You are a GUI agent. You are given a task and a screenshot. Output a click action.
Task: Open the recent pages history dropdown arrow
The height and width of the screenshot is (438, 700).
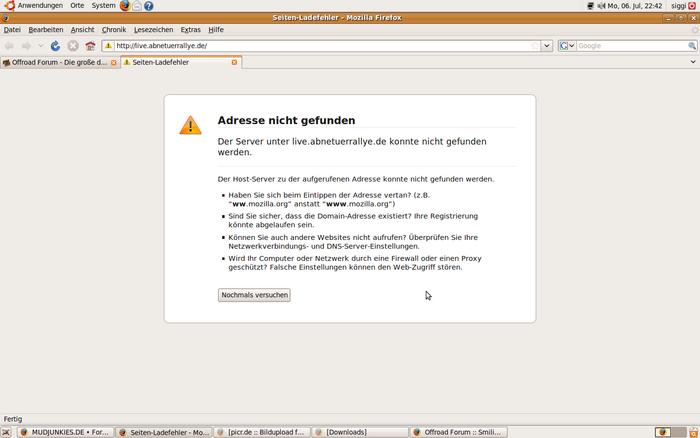tap(41, 46)
